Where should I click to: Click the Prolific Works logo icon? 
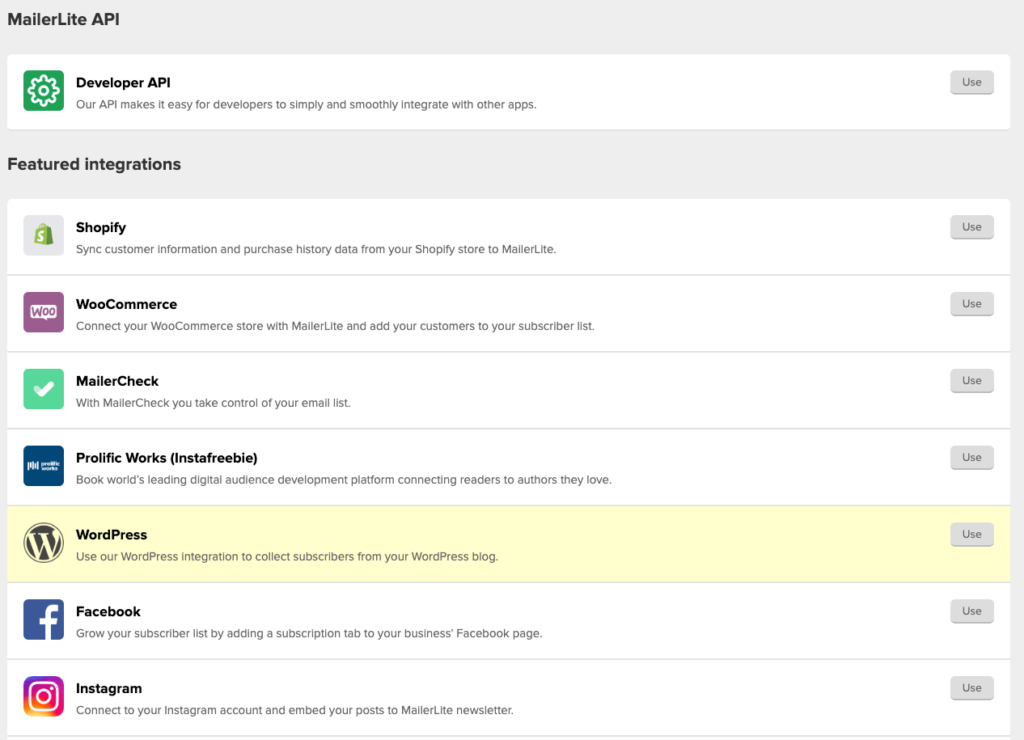coord(43,466)
